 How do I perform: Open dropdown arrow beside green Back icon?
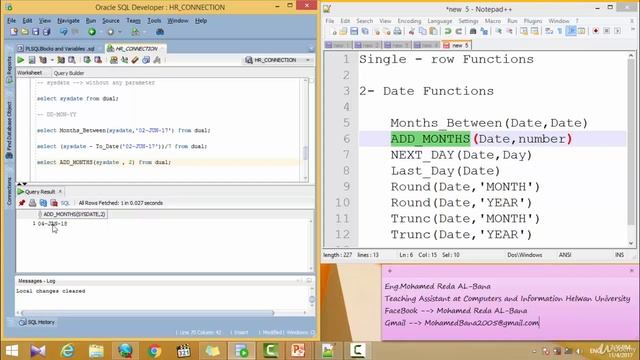click(100, 31)
